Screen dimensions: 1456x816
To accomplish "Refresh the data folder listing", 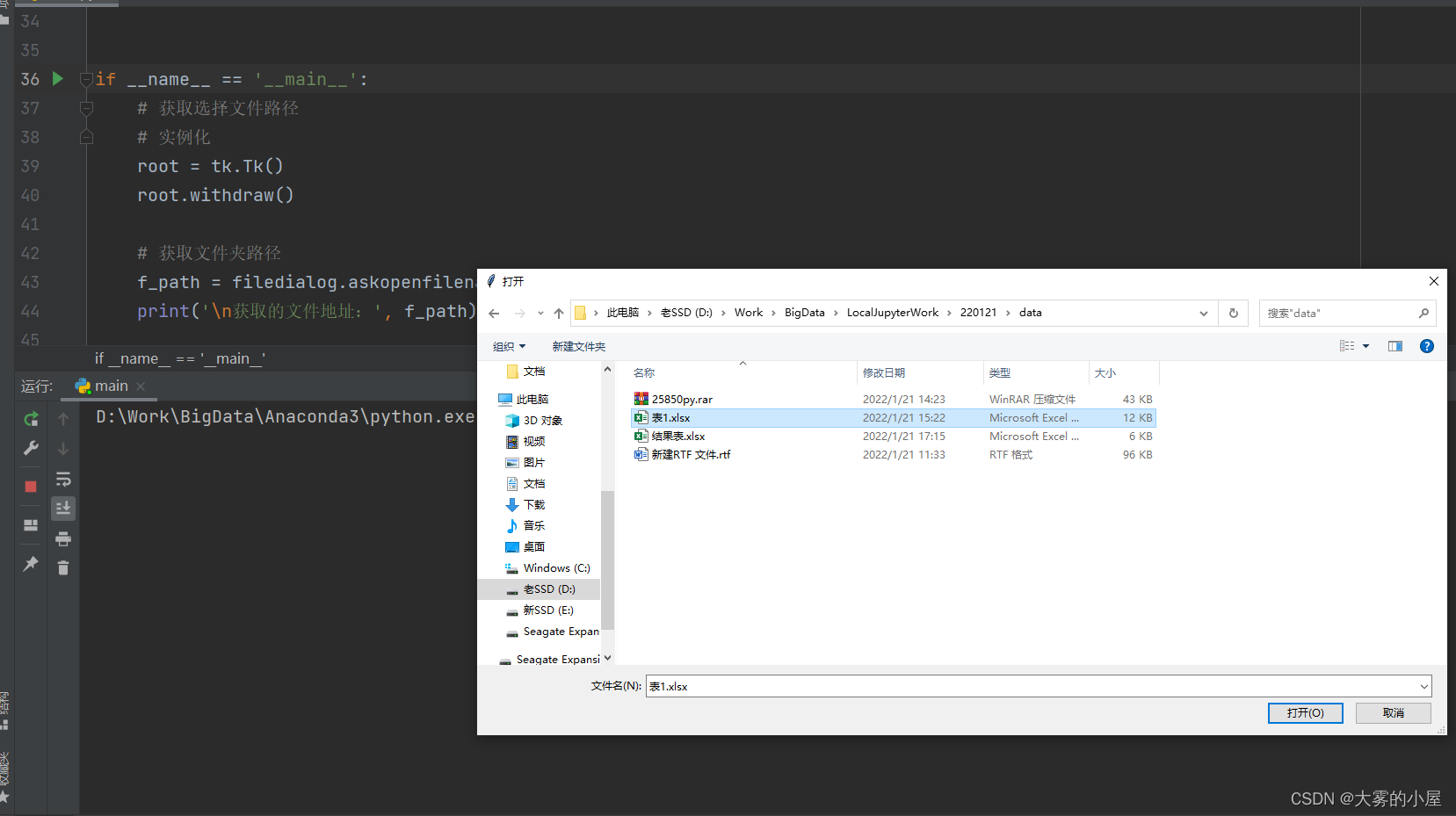I will coord(1234,313).
